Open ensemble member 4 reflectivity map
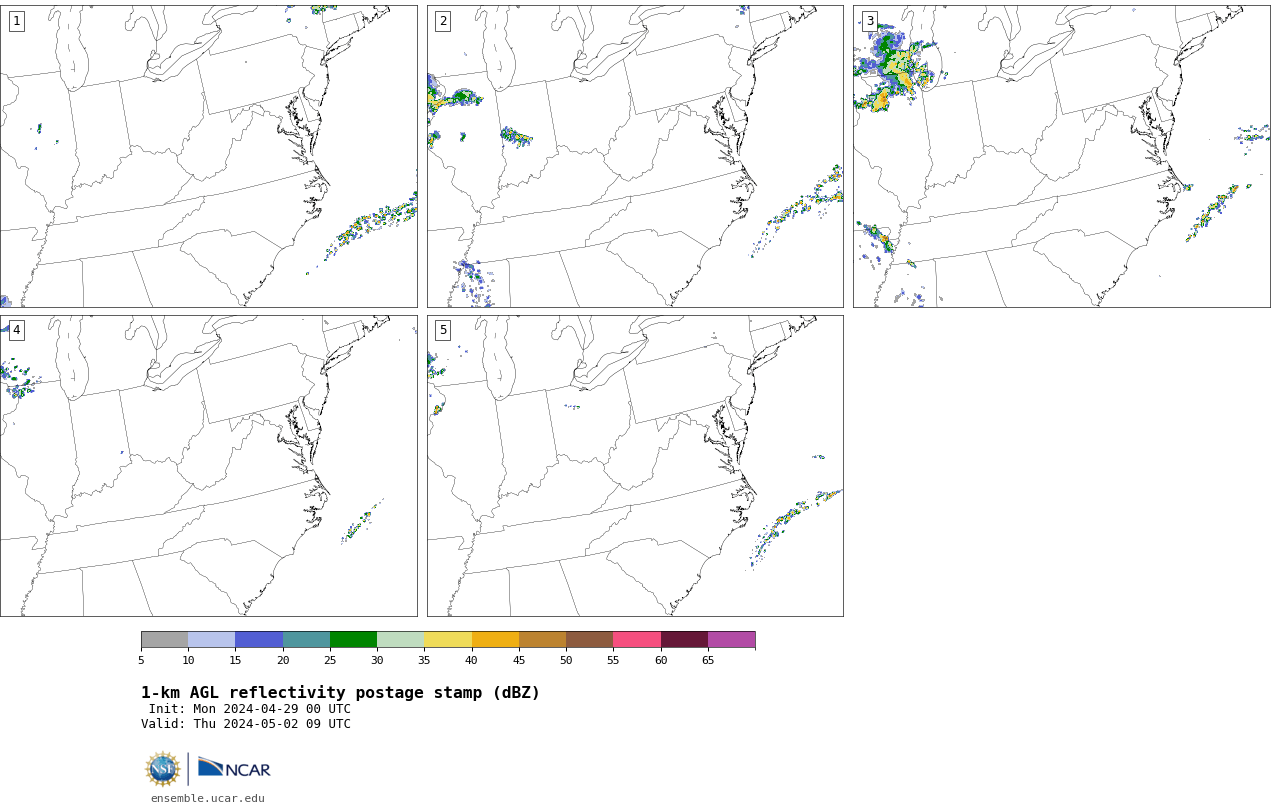The height and width of the screenshot is (809, 1280). point(208,466)
